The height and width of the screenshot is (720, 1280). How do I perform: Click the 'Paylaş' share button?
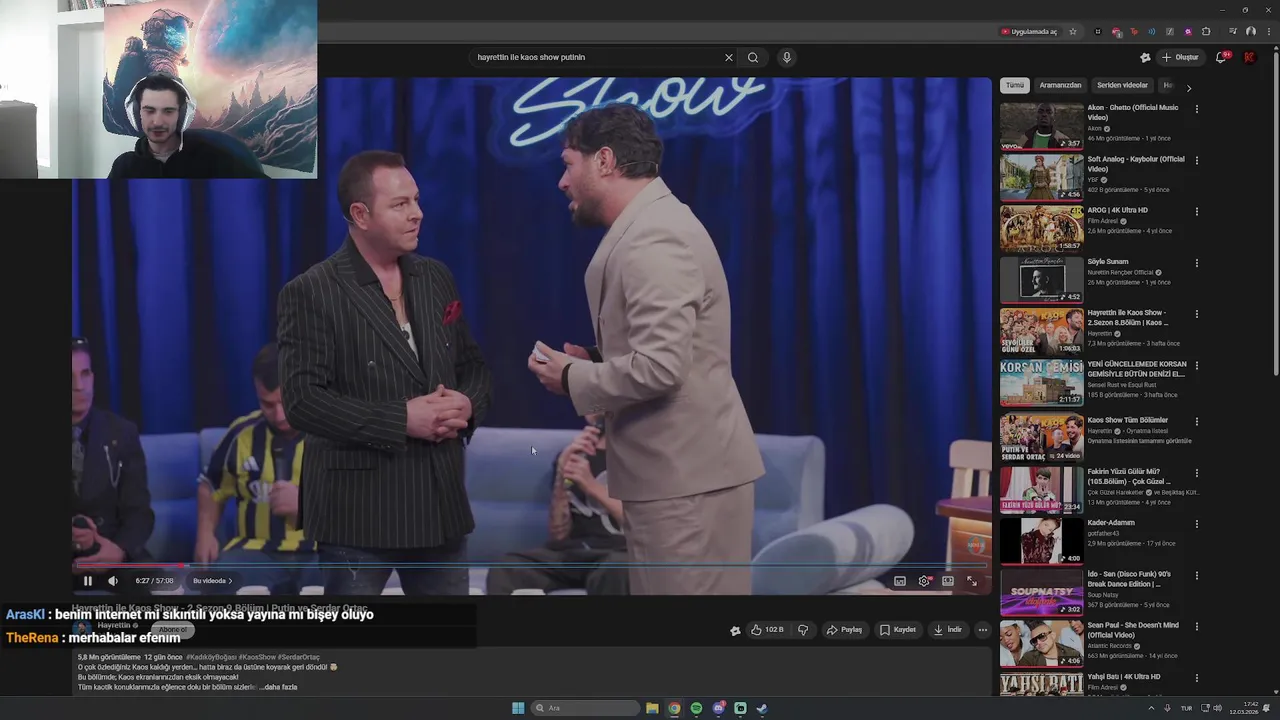tap(844, 630)
